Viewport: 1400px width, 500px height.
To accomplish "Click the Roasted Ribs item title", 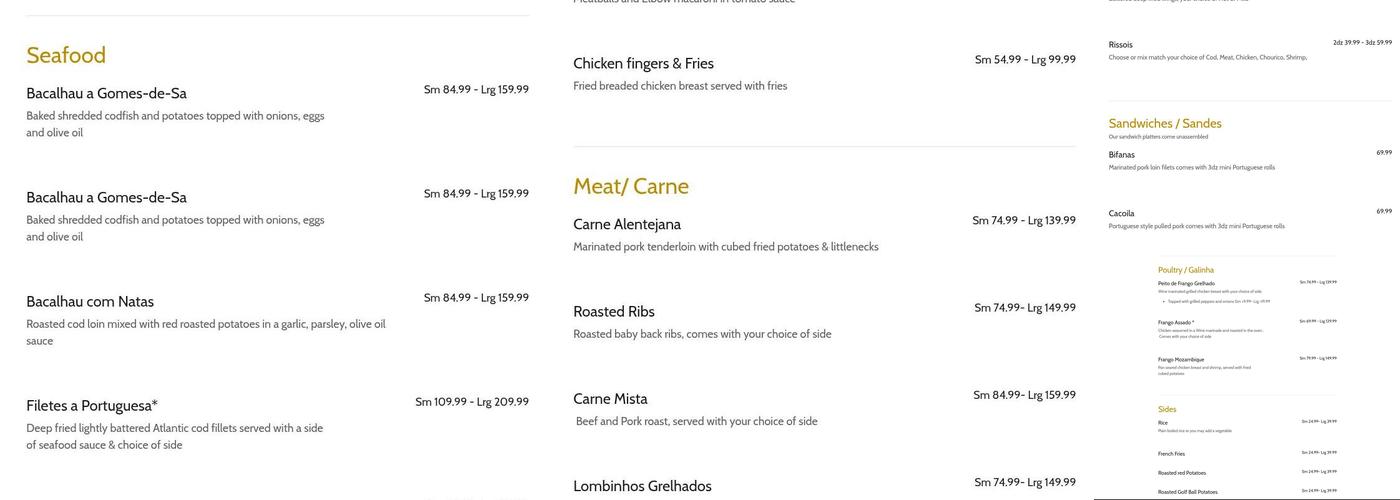I will tap(614, 312).
